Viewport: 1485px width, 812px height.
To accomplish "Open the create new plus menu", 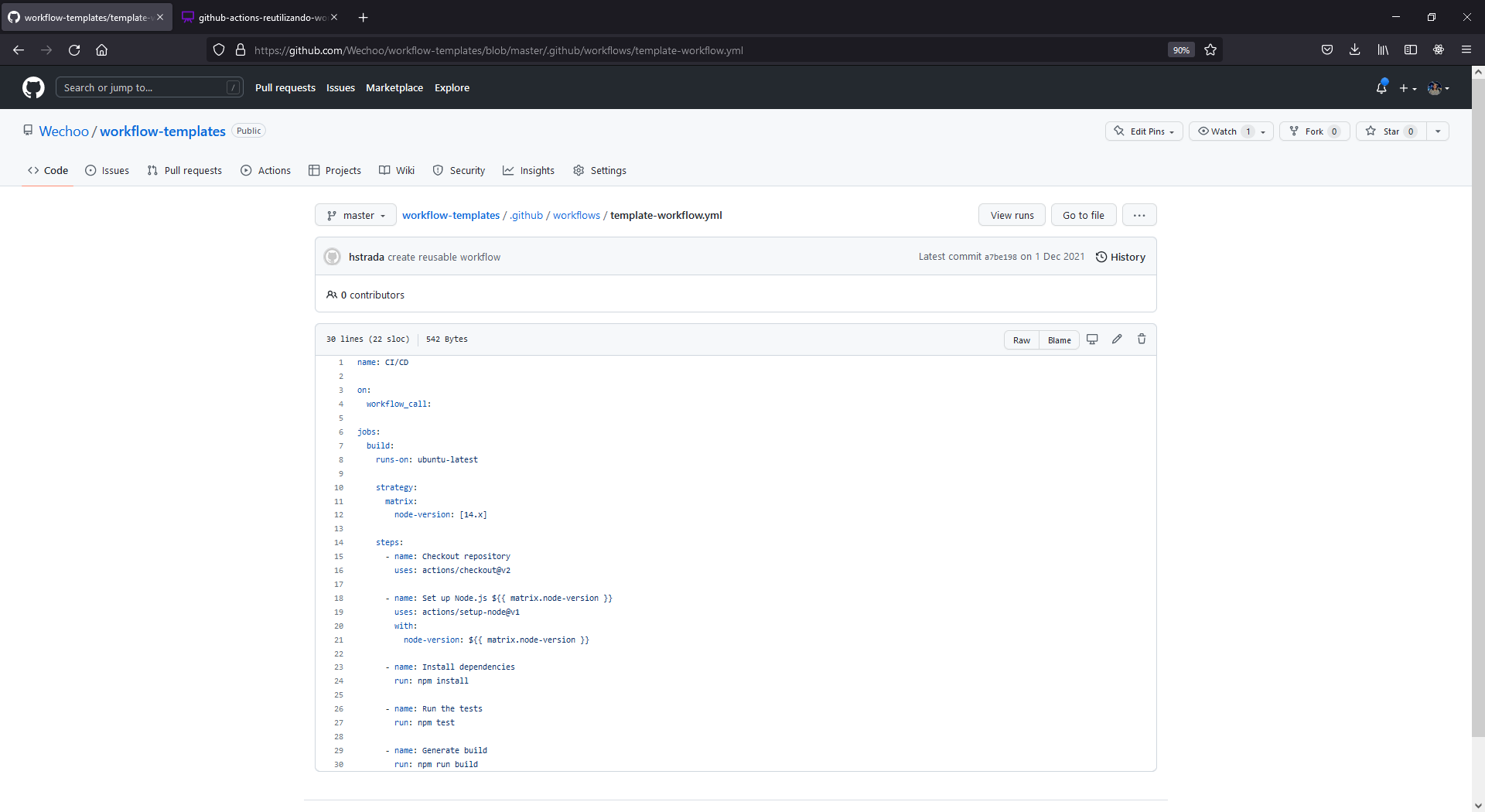I will [1408, 88].
